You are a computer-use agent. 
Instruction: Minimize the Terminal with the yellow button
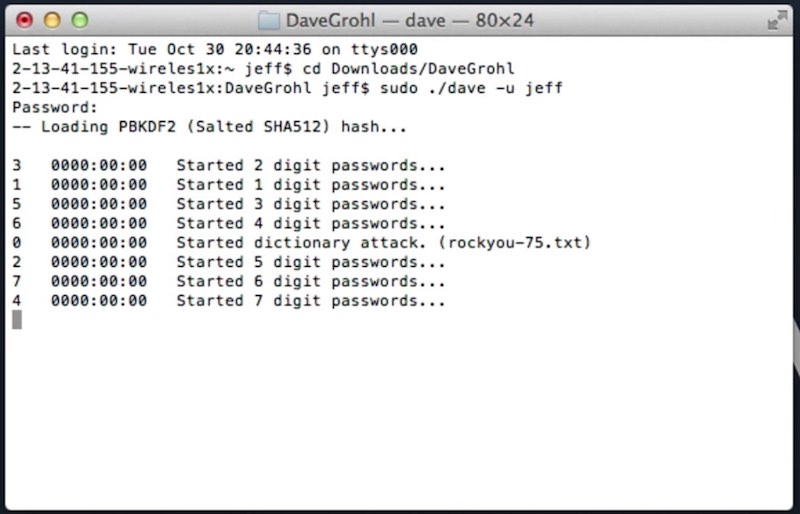[x=52, y=20]
